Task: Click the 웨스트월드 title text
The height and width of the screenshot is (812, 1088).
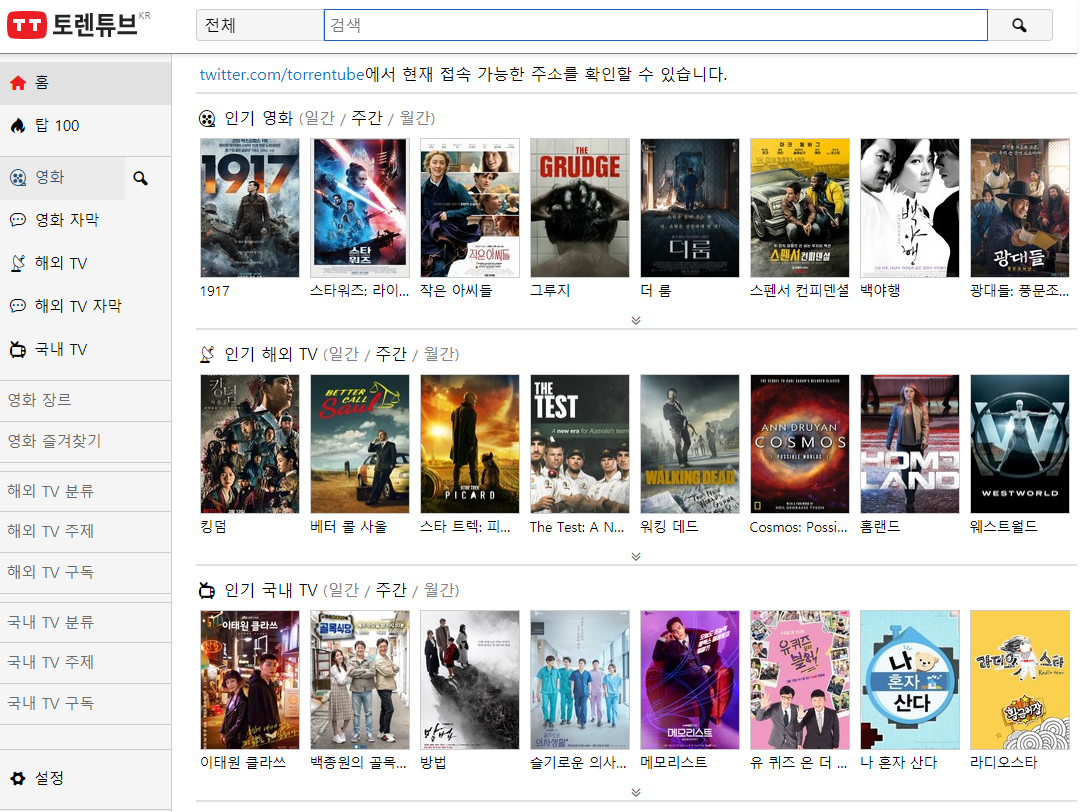Action: point(1003,527)
